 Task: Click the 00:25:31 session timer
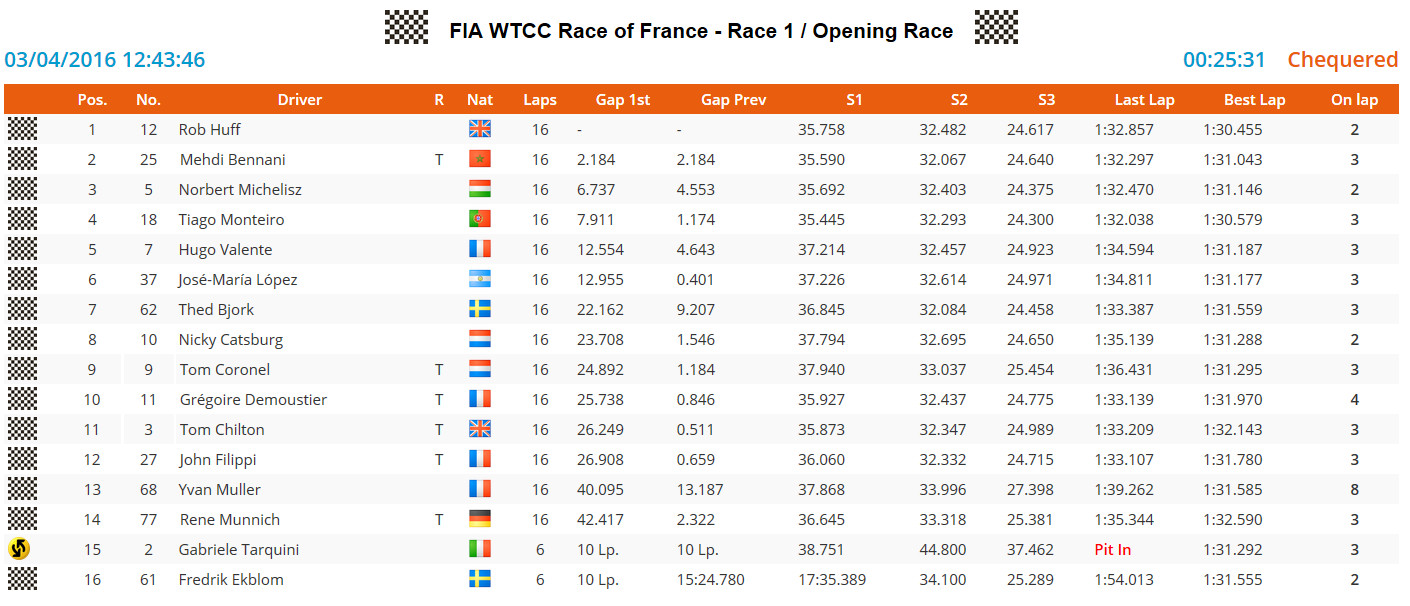[x=1224, y=59]
